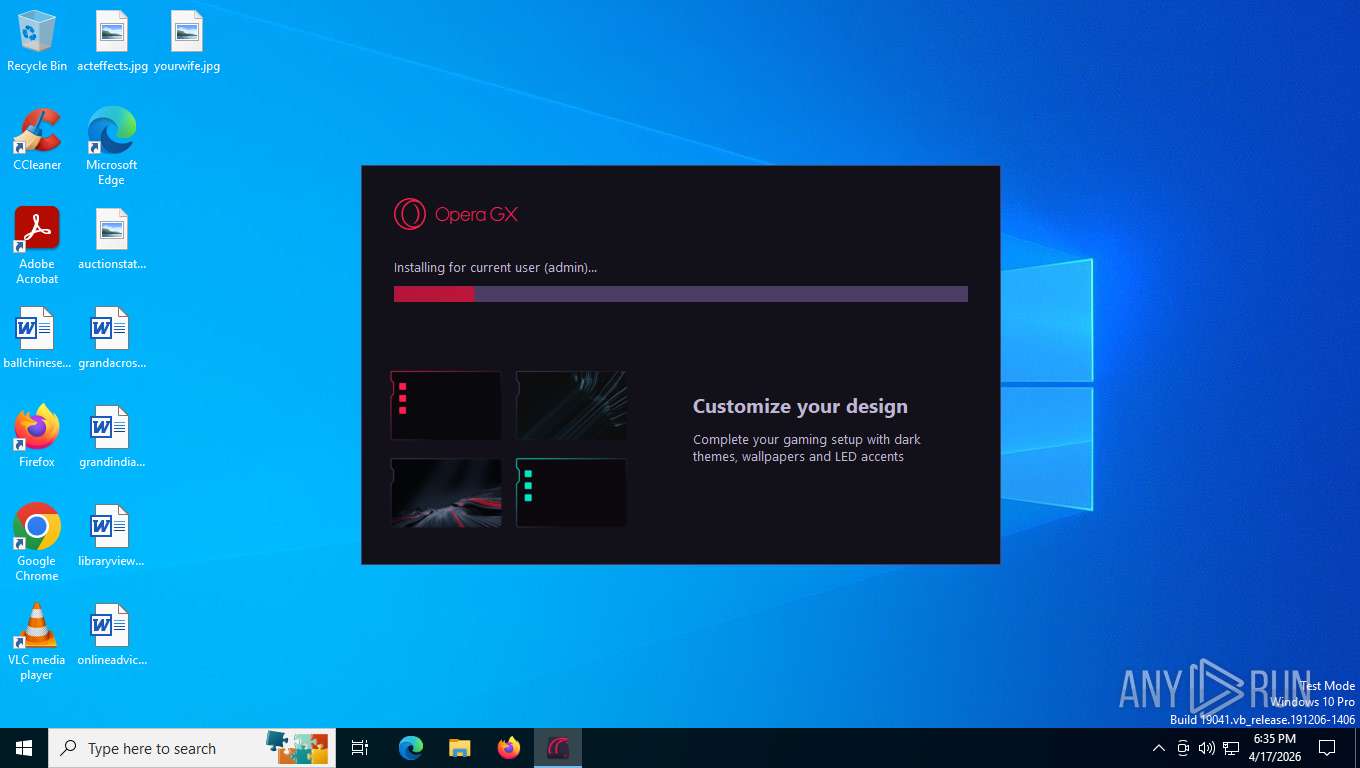Click the teal-accent dark theme thumbnail

point(571,493)
